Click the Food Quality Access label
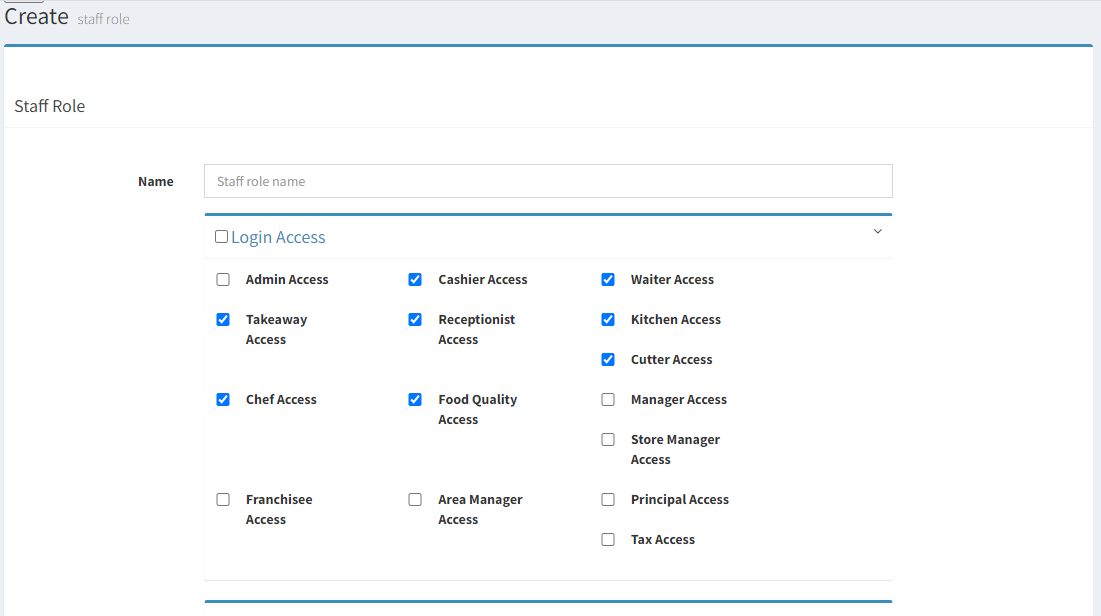The height and width of the screenshot is (616, 1101). pyautogui.click(x=477, y=409)
